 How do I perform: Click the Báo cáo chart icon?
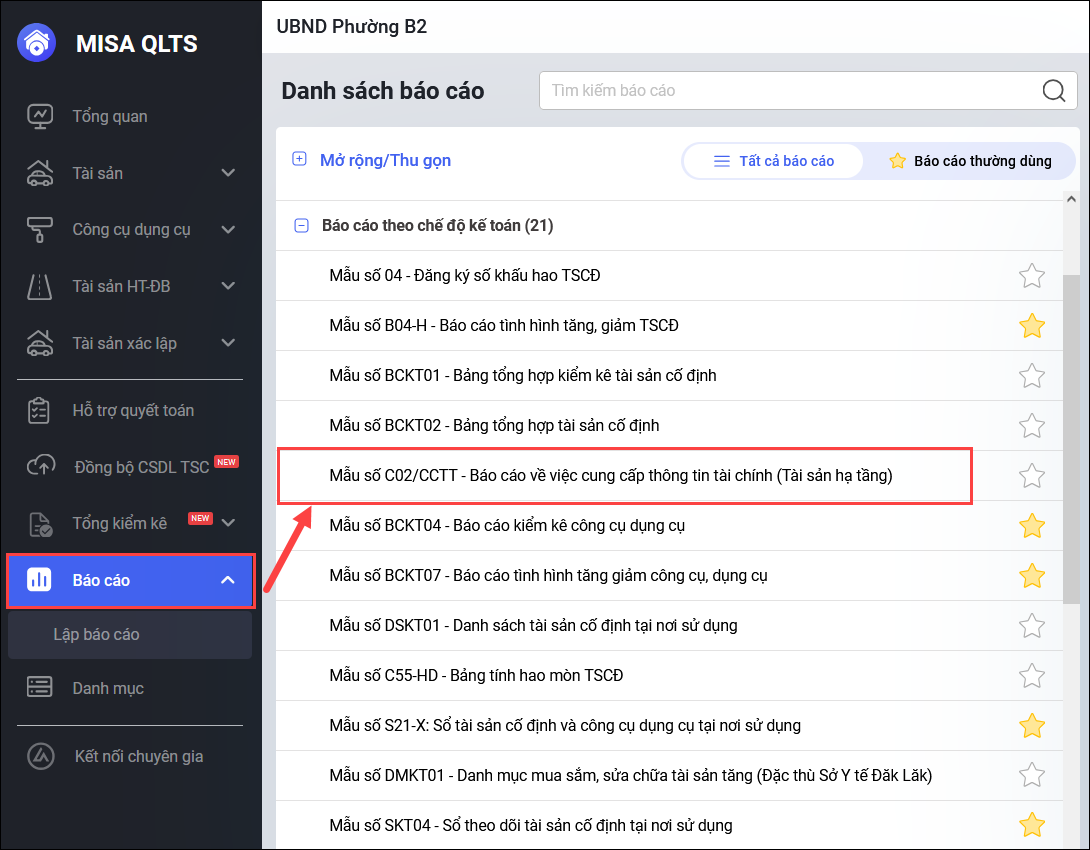click(x=40, y=580)
